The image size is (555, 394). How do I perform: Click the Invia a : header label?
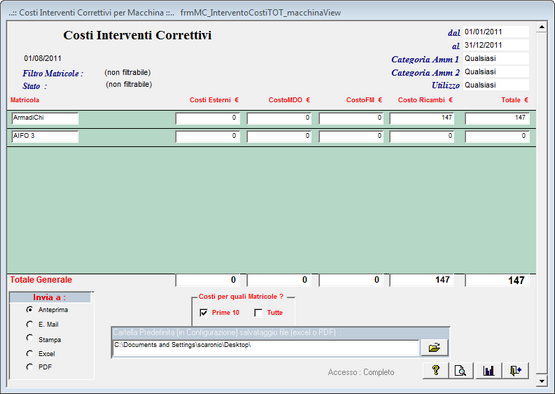pos(50,297)
